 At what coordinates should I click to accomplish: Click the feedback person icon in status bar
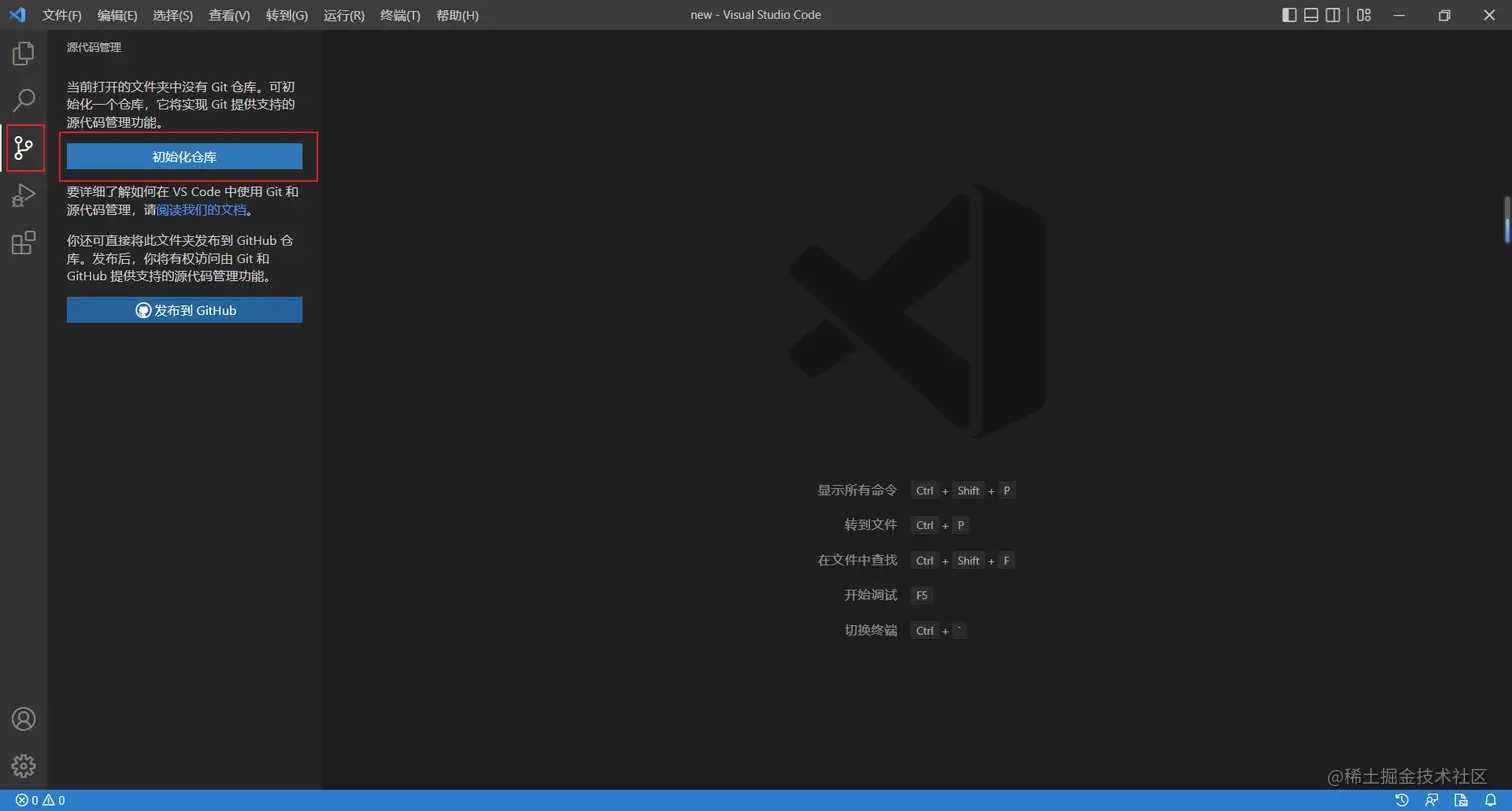tap(1432, 800)
